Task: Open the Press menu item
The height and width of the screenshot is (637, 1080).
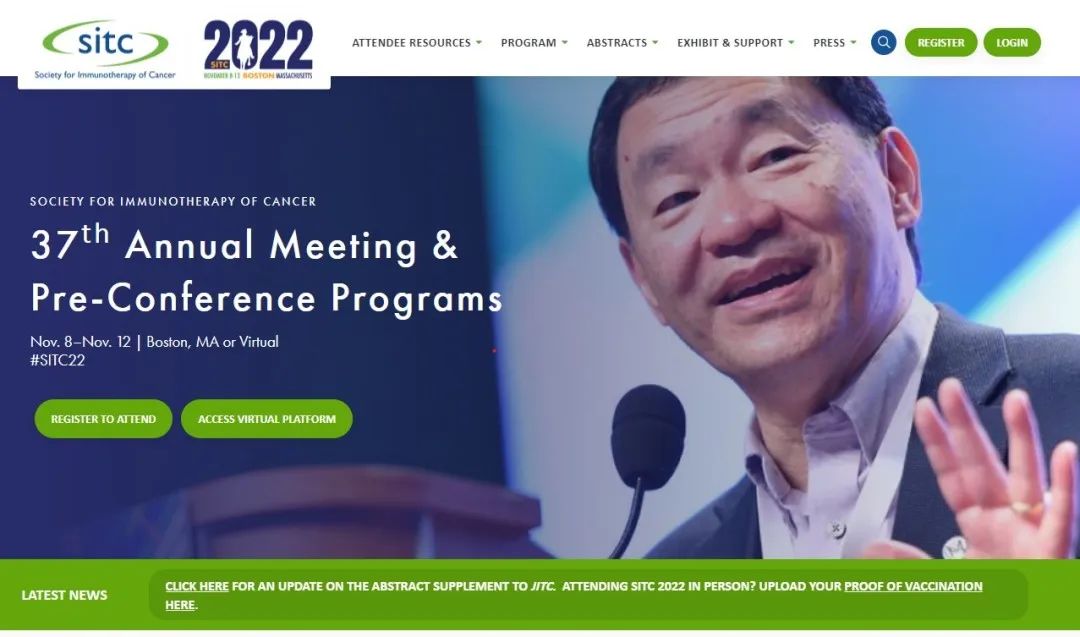Action: click(829, 43)
